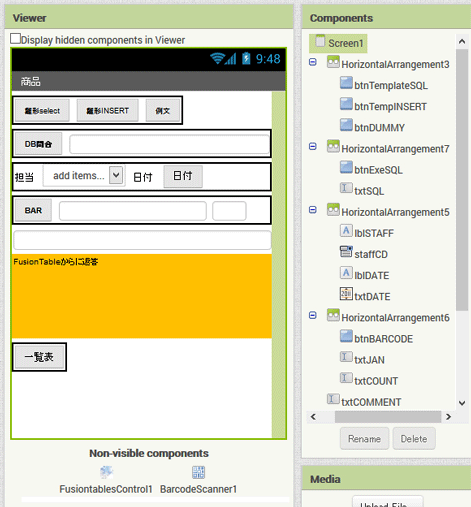Click the btnDUMMY button icon
The image size is (471, 507).
[346, 125]
